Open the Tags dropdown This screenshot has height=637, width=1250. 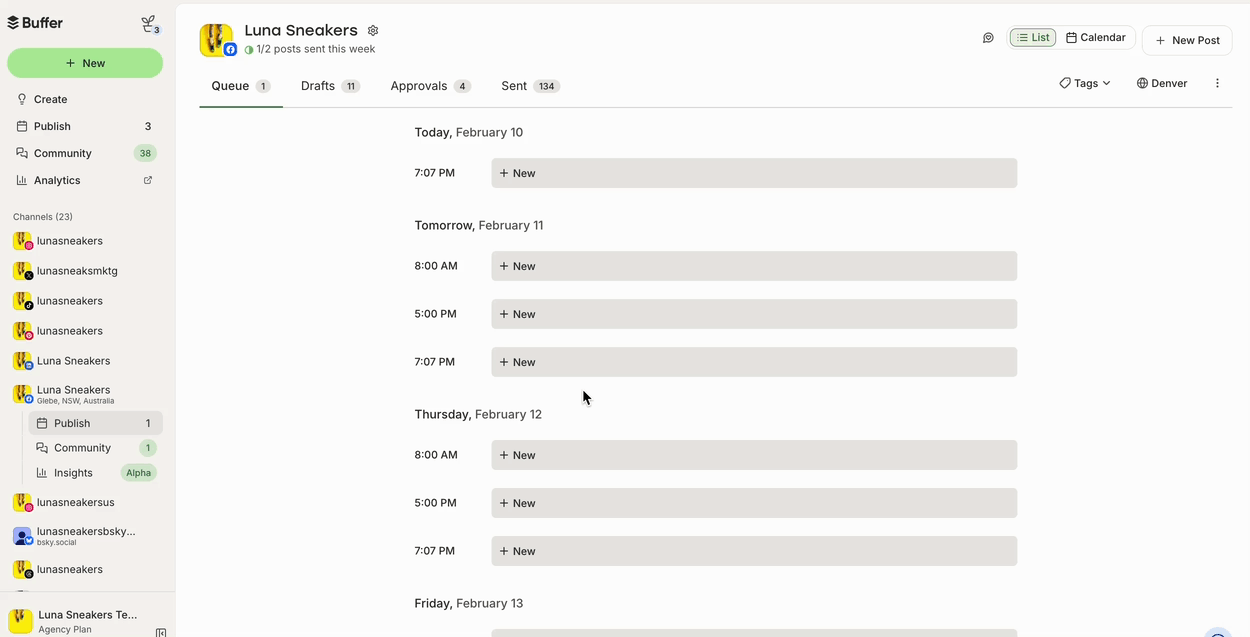click(x=1084, y=83)
